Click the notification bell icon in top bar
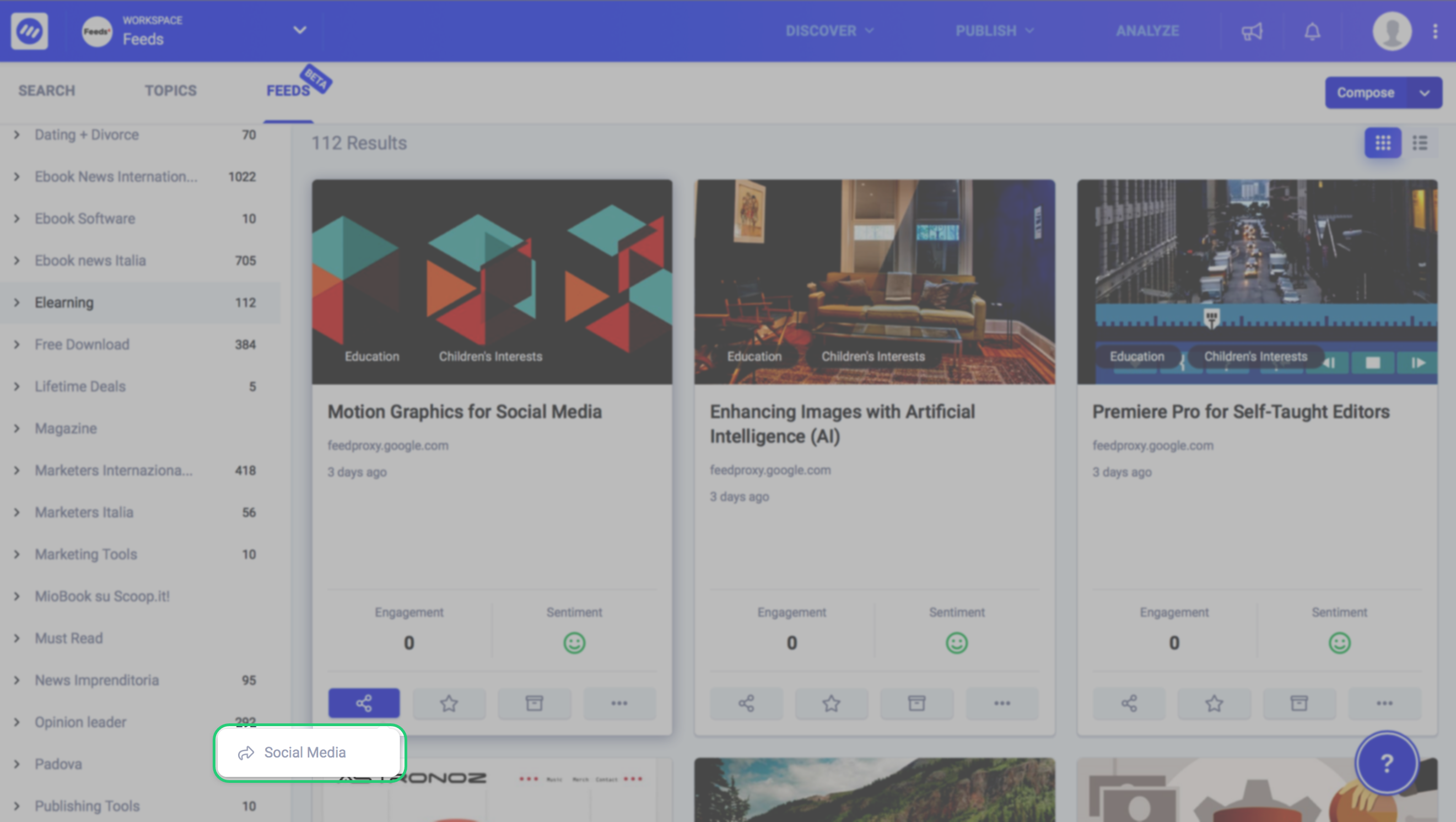This screenshot has height=822, width=1456. point(1312,31)
